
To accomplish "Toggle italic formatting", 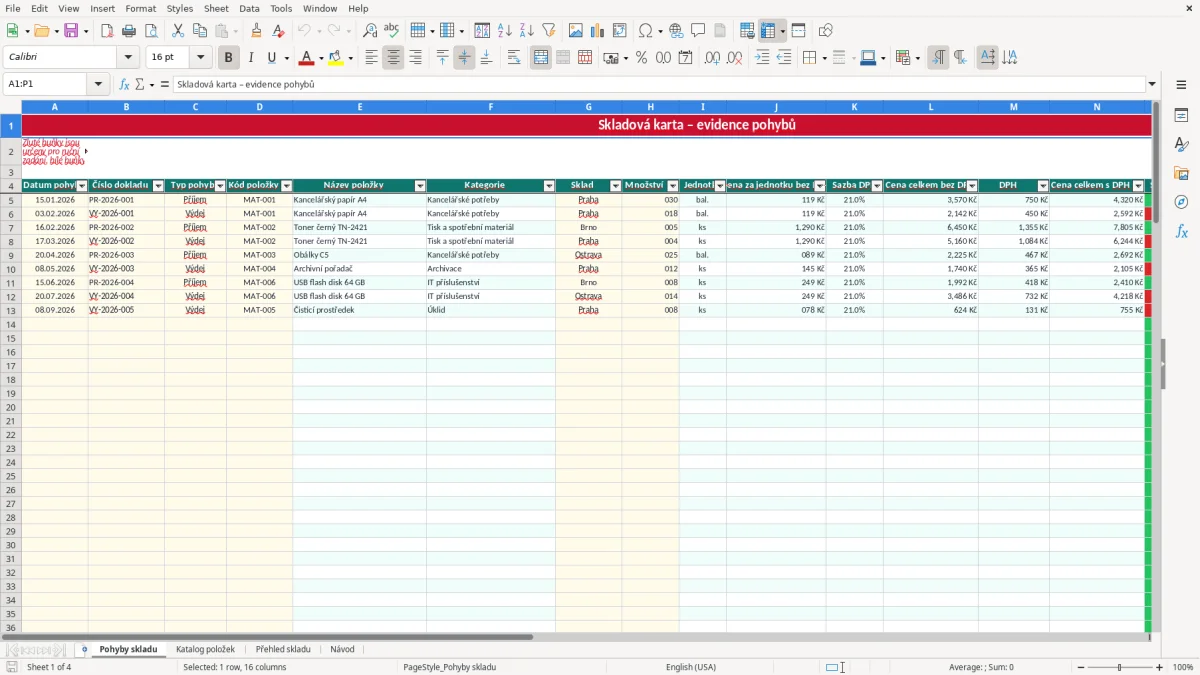I will coord(250,58).
